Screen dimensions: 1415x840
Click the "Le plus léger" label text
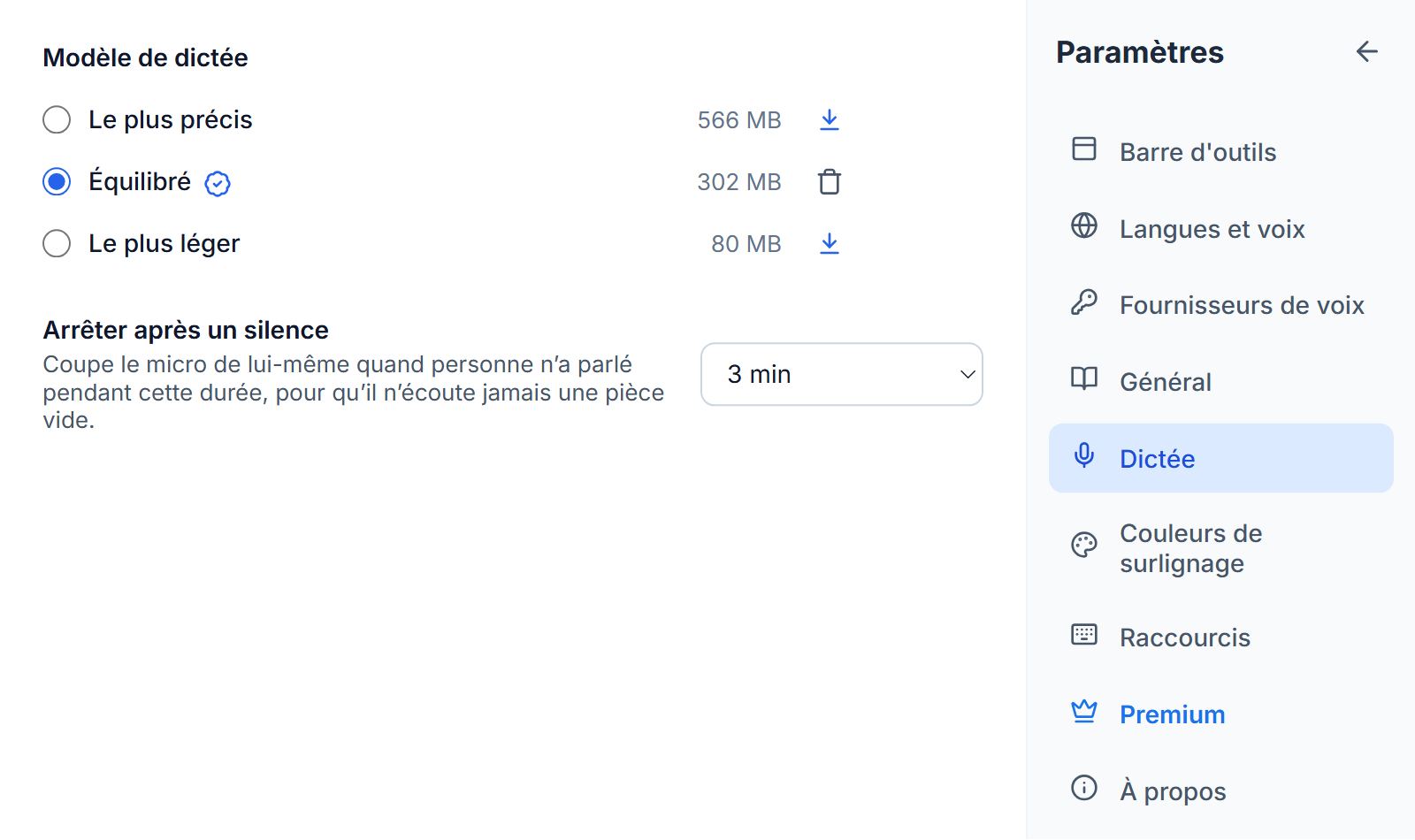point(164,243)
